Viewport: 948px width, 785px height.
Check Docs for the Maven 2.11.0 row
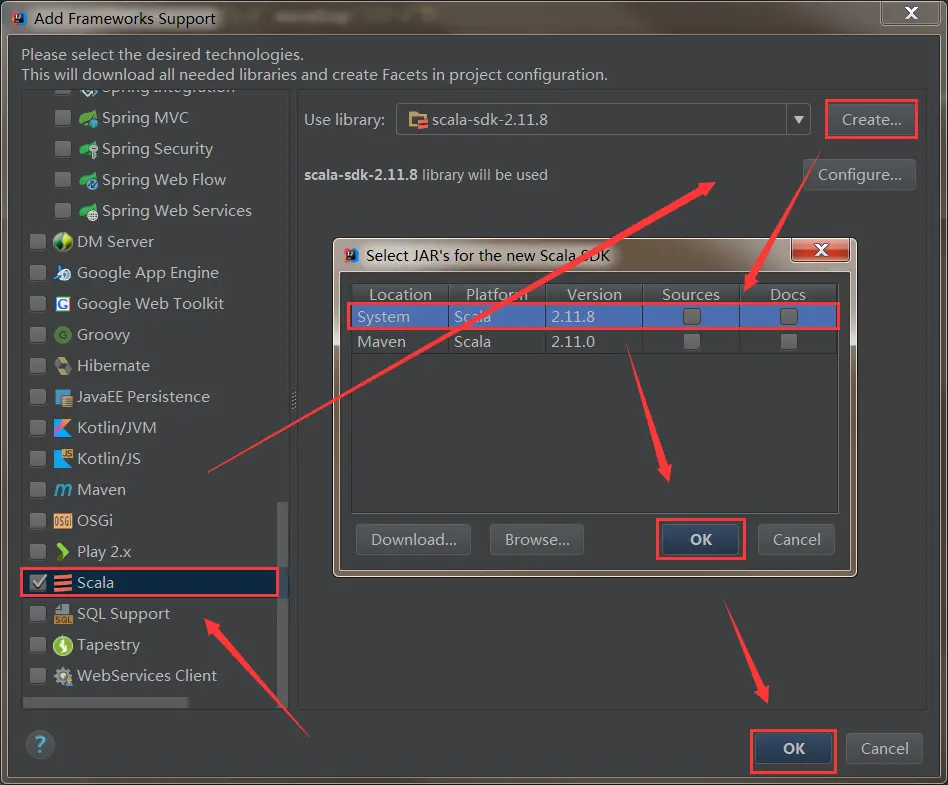coord(788,342)
